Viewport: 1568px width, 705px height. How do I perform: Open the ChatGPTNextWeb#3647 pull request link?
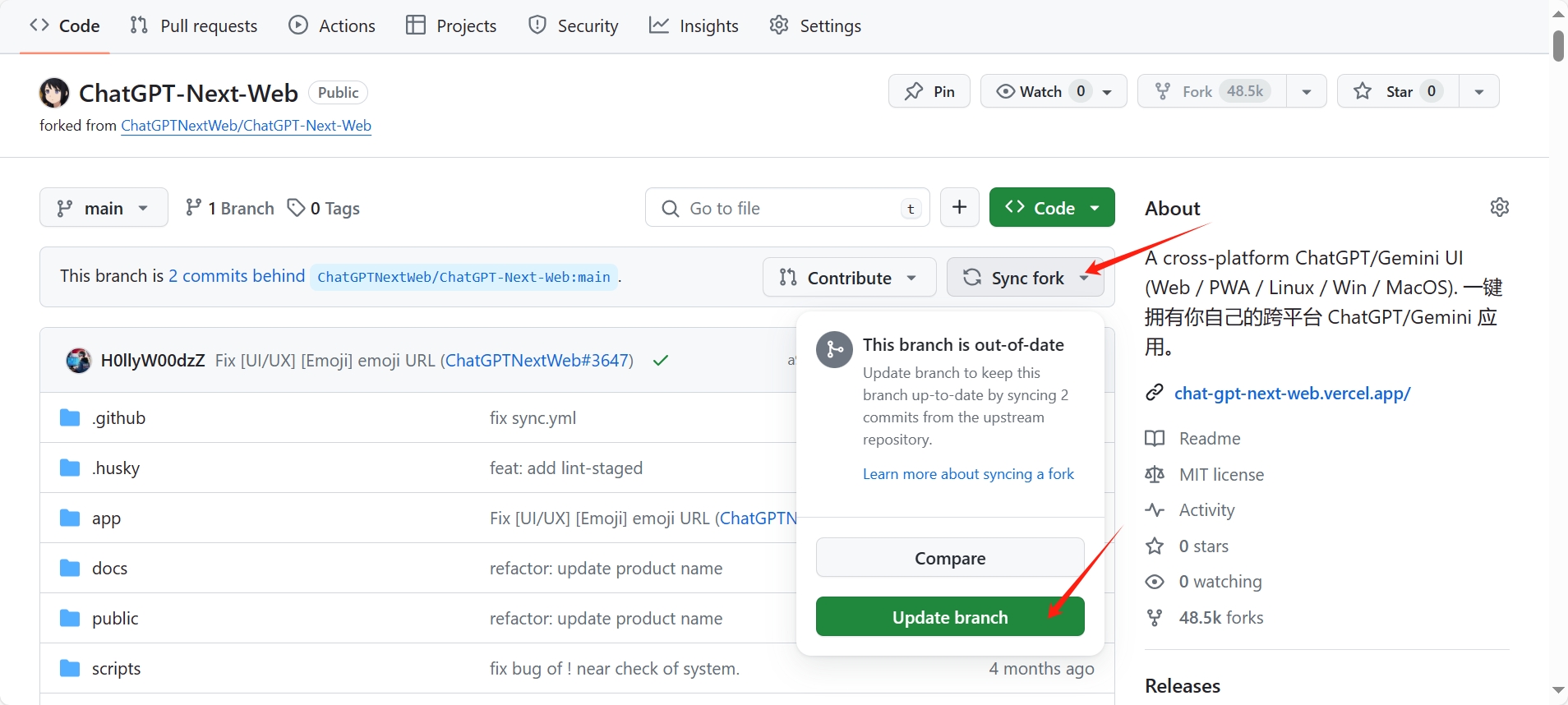tap(537, 360)
